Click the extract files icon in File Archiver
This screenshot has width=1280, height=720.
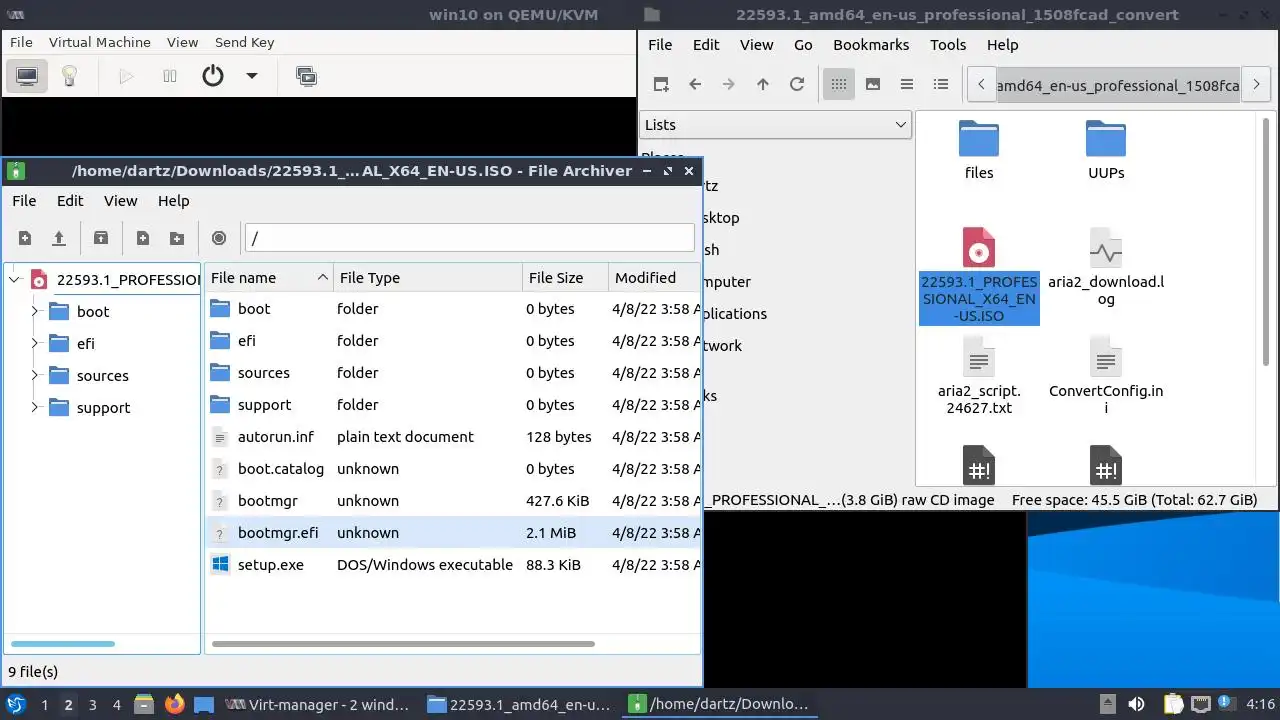101,238
